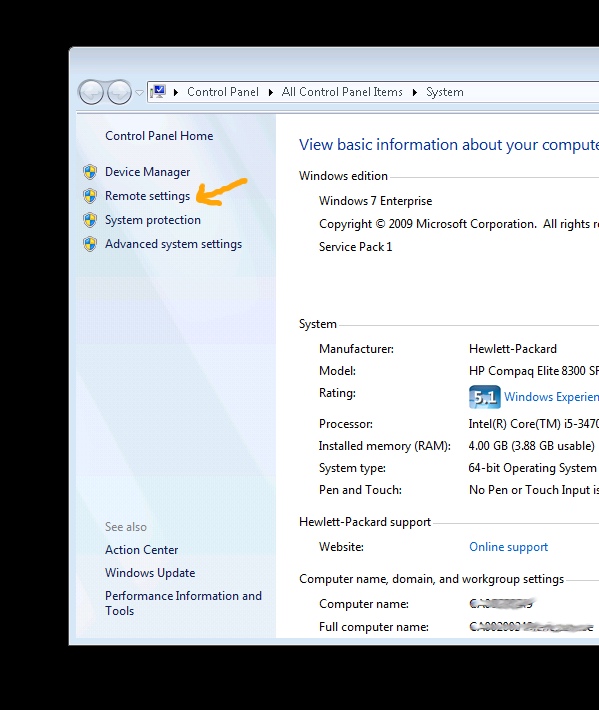Select Control Panel in the breadcrumb path
This screenshot has width=599, height=710.
[x=223, y=92]
